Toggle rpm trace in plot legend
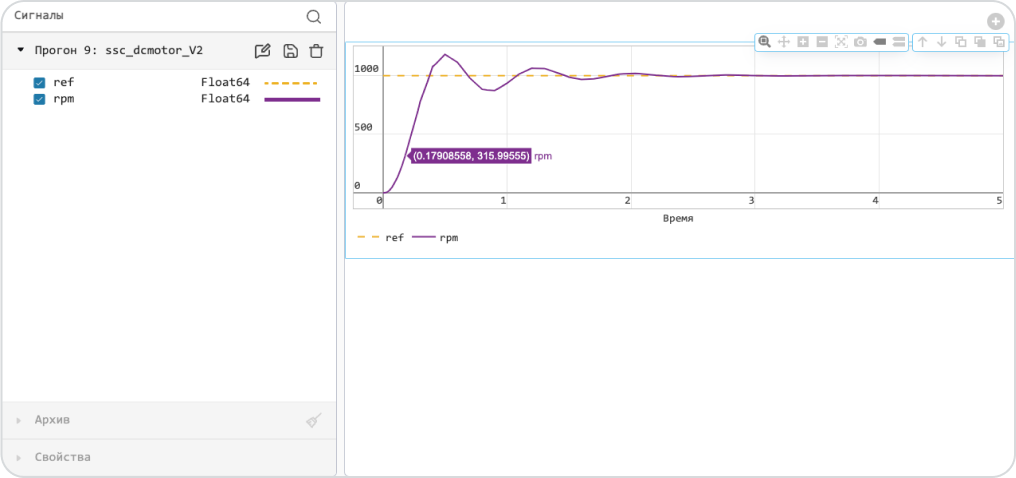This screenshot has width=1016, height=478. [x=435, y=238]
